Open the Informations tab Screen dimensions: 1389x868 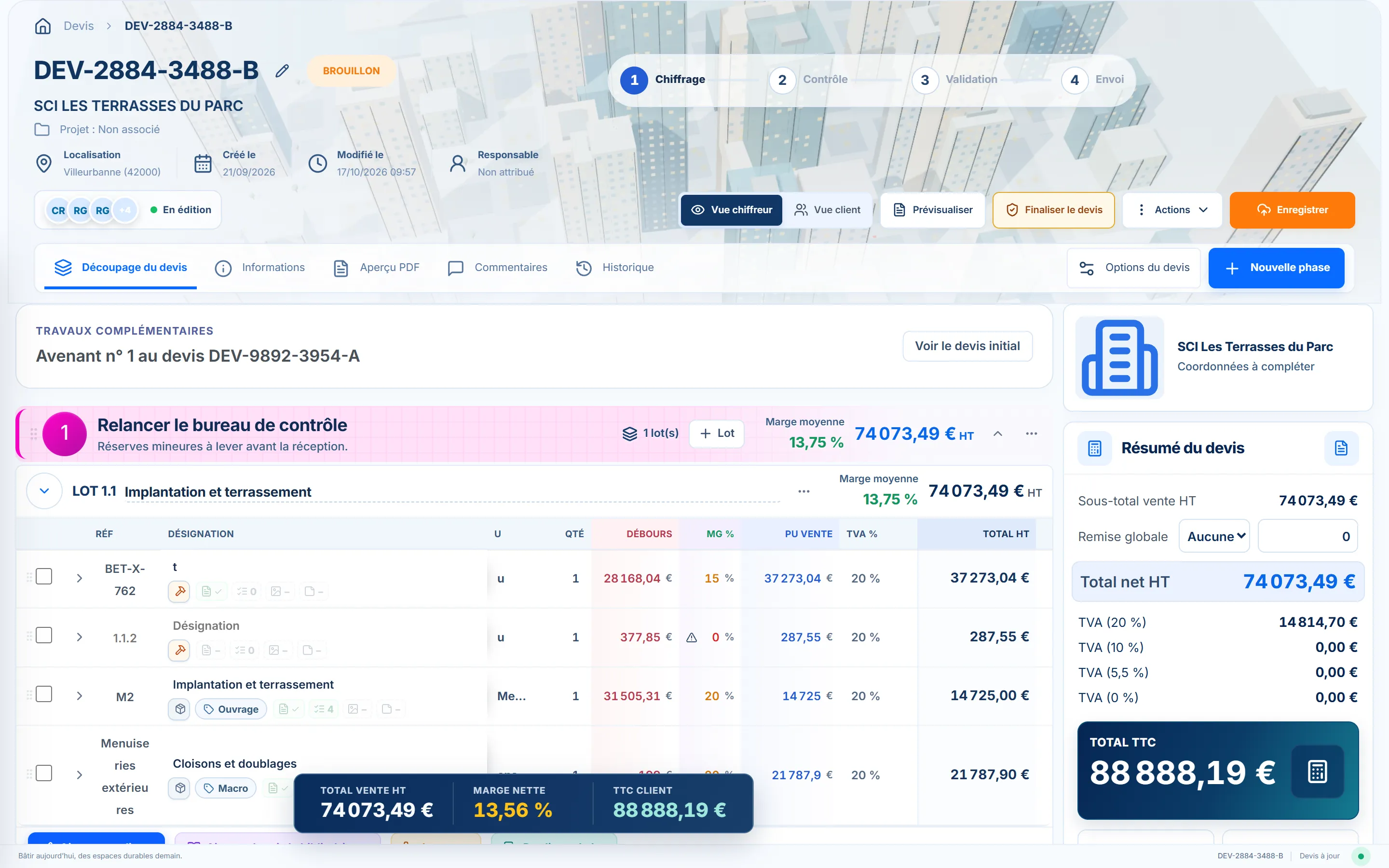coord(260,268)
